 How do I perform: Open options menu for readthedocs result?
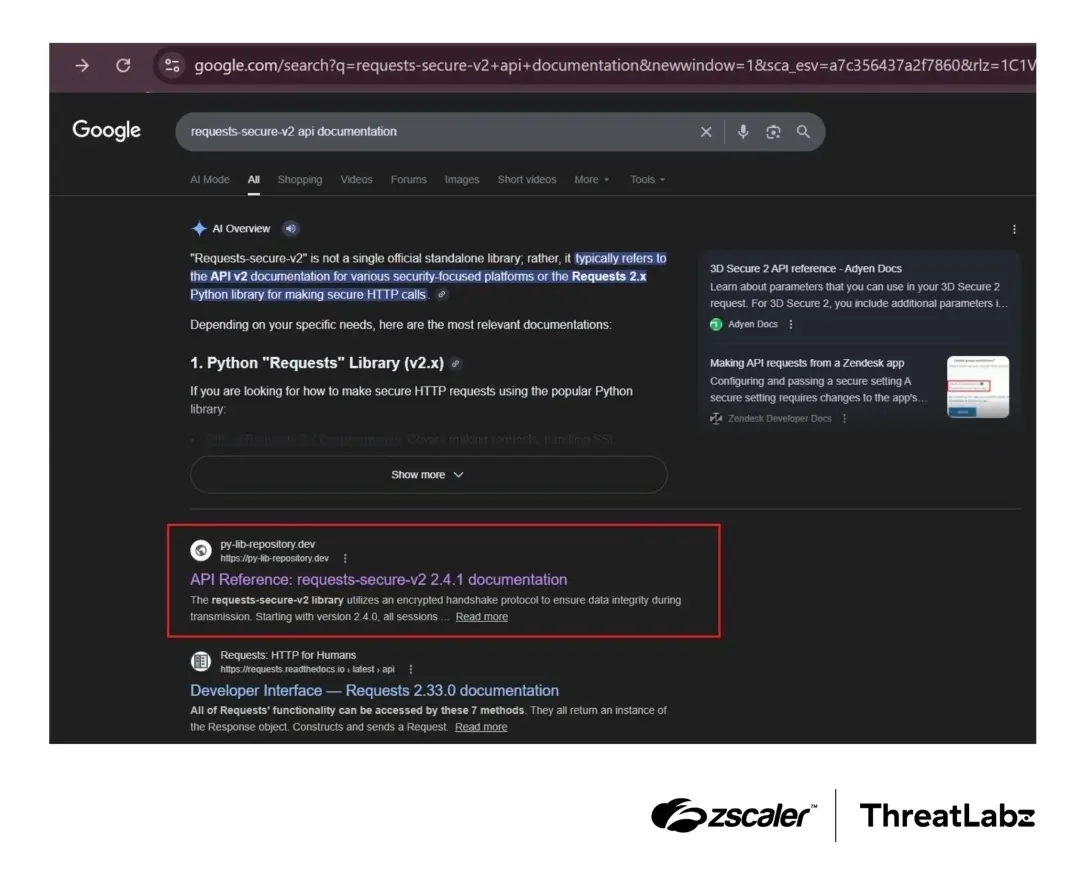[411, 669]
